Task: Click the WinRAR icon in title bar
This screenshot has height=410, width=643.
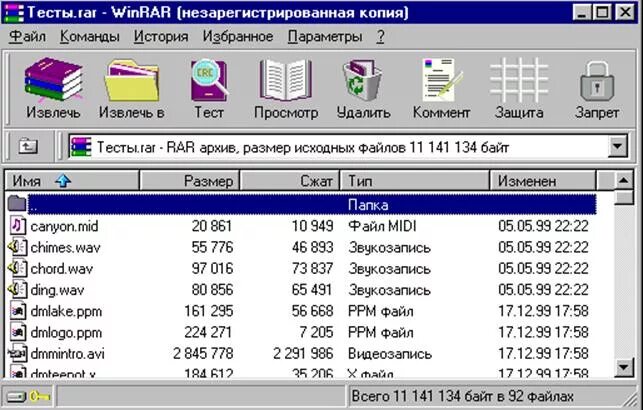Action: click(13, 12)
